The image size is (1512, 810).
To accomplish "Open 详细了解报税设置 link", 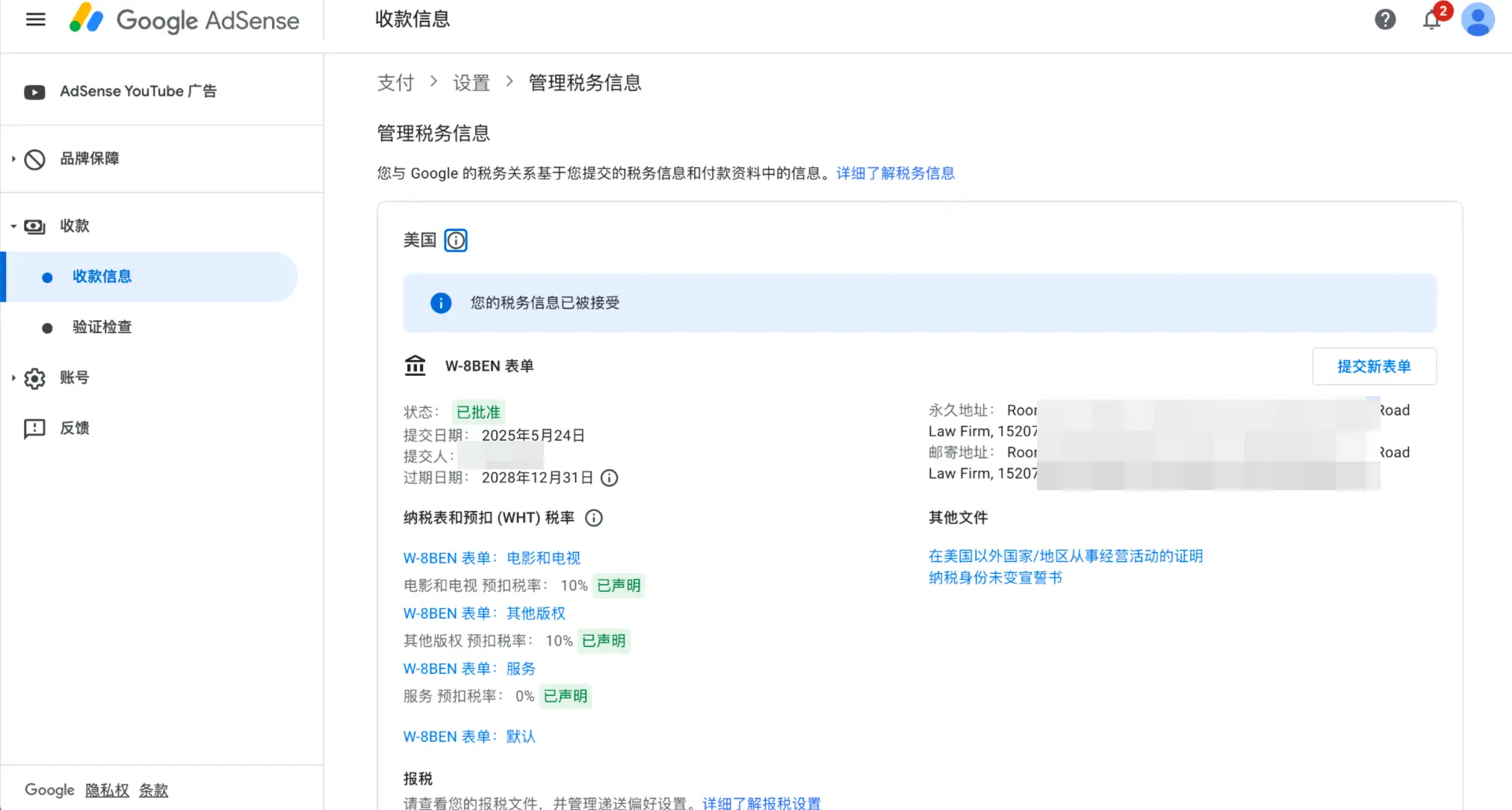I will click(761, 803).
